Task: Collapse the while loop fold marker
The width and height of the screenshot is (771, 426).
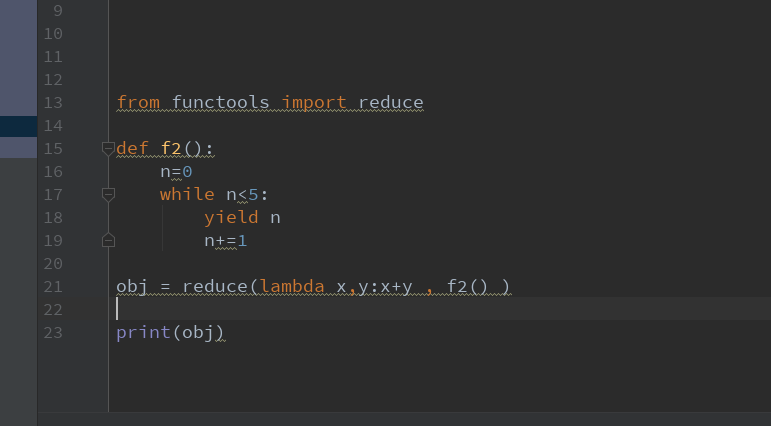Action: (x=109, y=195)
